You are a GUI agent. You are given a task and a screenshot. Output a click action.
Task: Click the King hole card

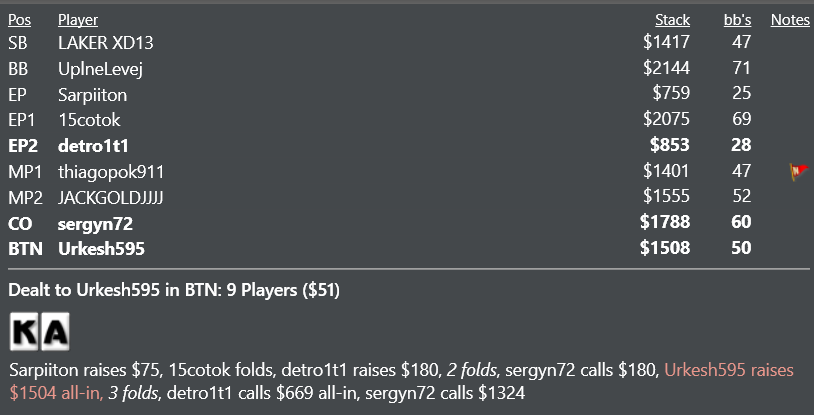tap(24, 331)
